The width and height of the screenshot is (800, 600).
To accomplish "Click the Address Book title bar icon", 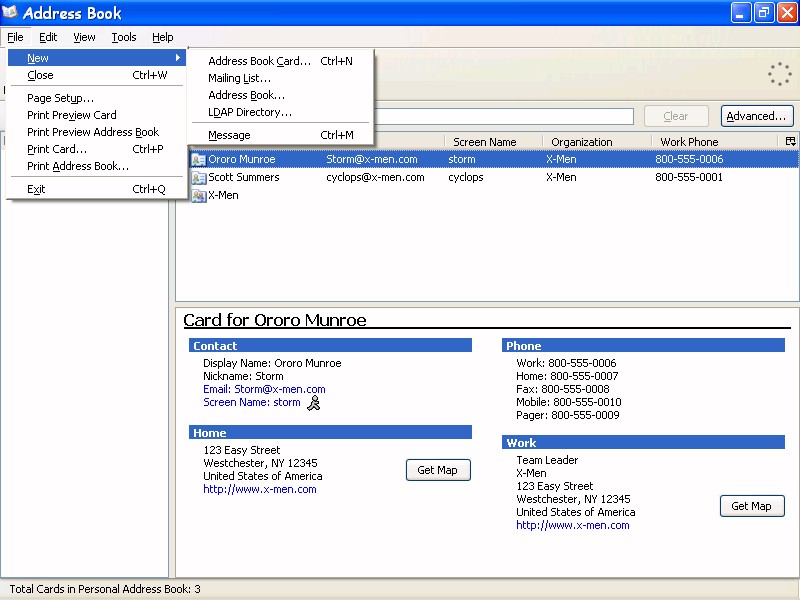I will (10, 12).
